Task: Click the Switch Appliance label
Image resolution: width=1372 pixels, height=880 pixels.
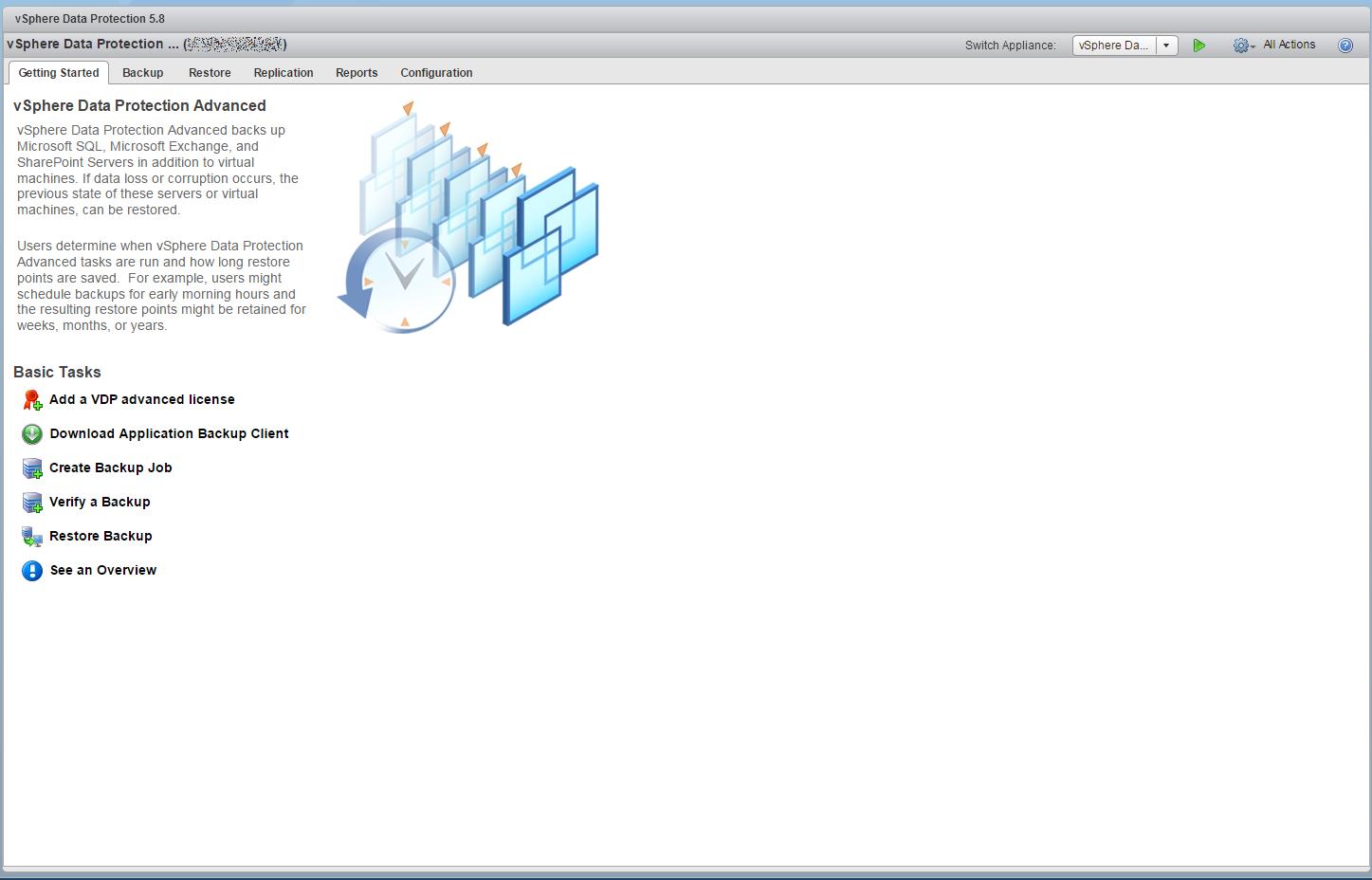Action: (1011, 46)
